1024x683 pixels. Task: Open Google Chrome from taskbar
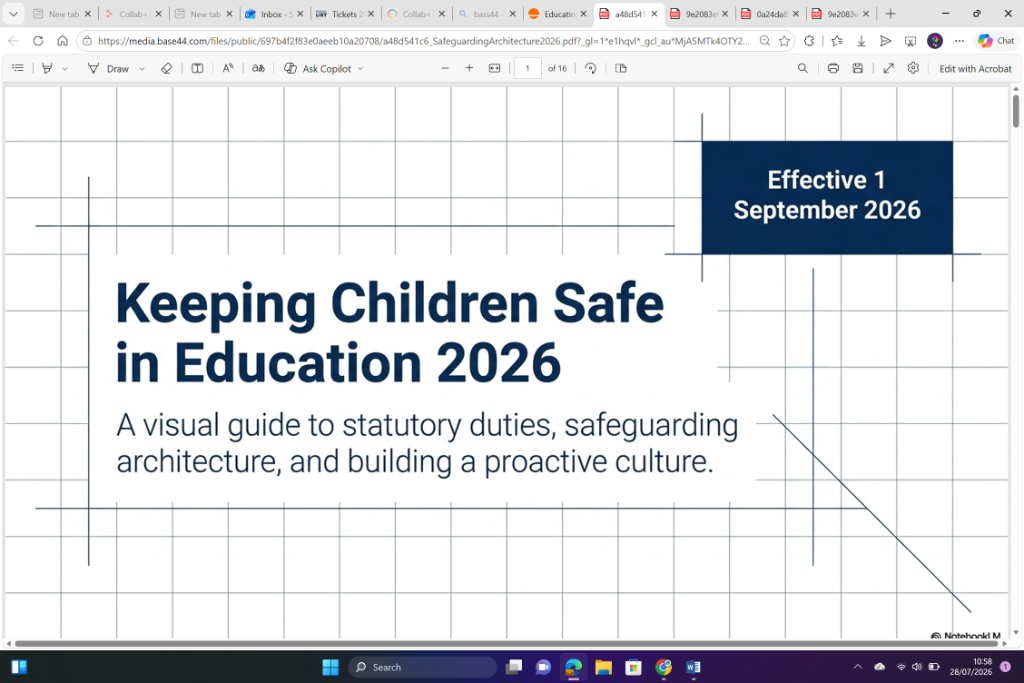(x=664, y=667)
